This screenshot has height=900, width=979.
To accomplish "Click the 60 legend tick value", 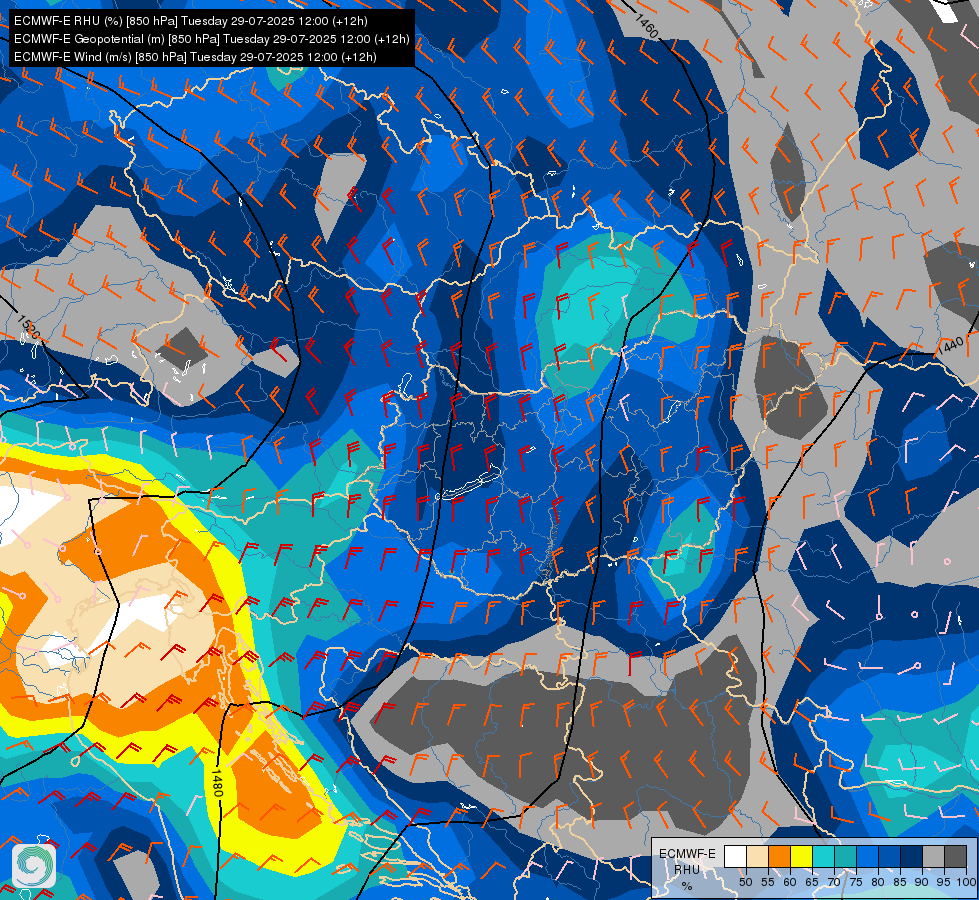I will point(790,882).
